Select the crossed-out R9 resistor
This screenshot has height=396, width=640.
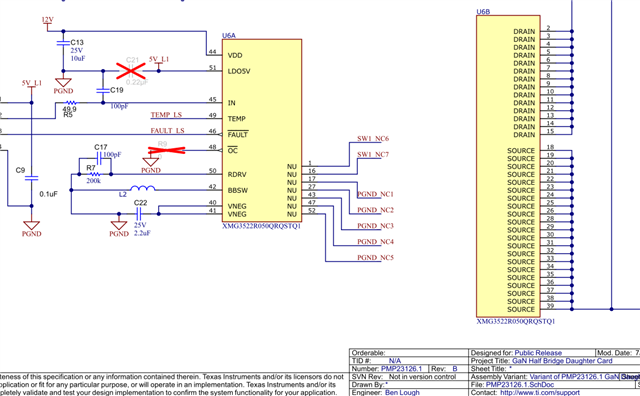[167, 150]
